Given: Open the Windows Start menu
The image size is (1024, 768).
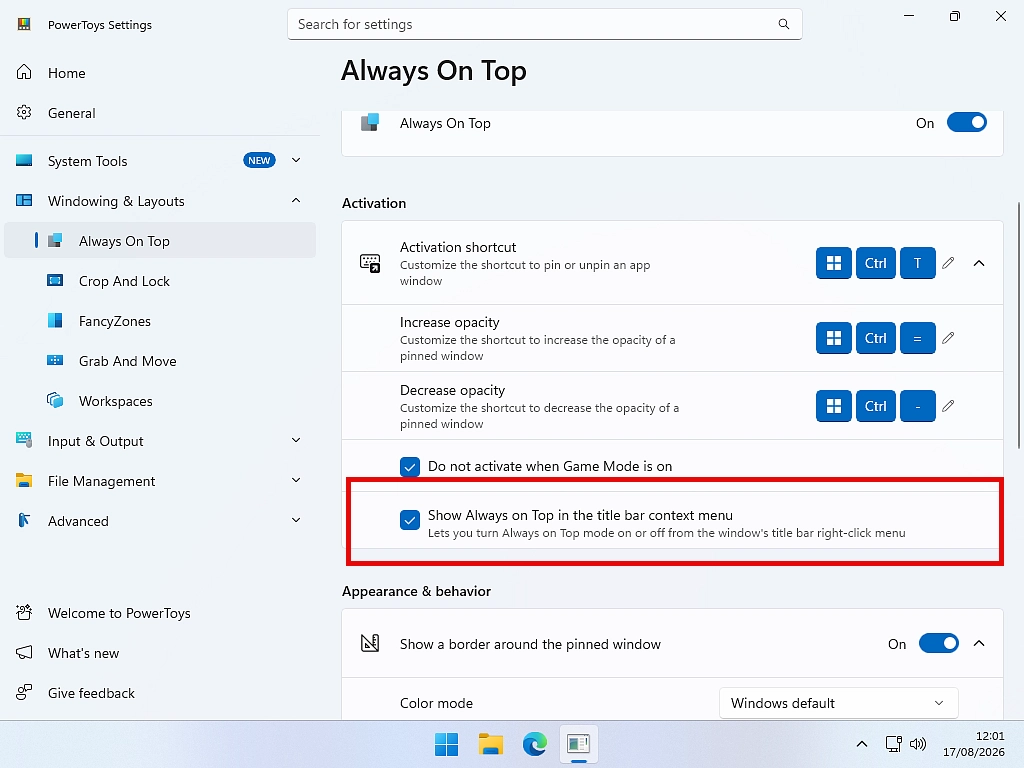Looking at the screenshot, I should [447, 744].
